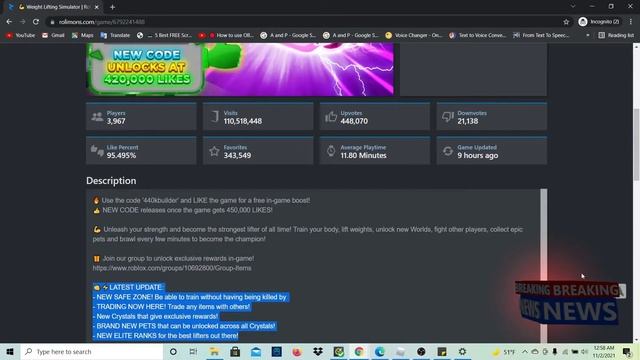Click the Players icon in stats card
640x360 pixels.
97,117
